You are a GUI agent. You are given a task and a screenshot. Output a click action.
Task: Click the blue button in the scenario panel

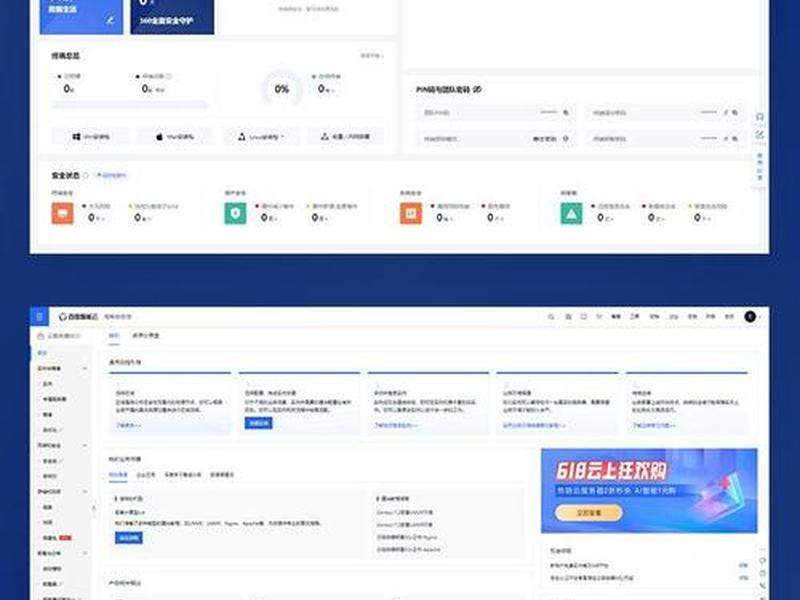pyautogui.click(x=129, y=538)
